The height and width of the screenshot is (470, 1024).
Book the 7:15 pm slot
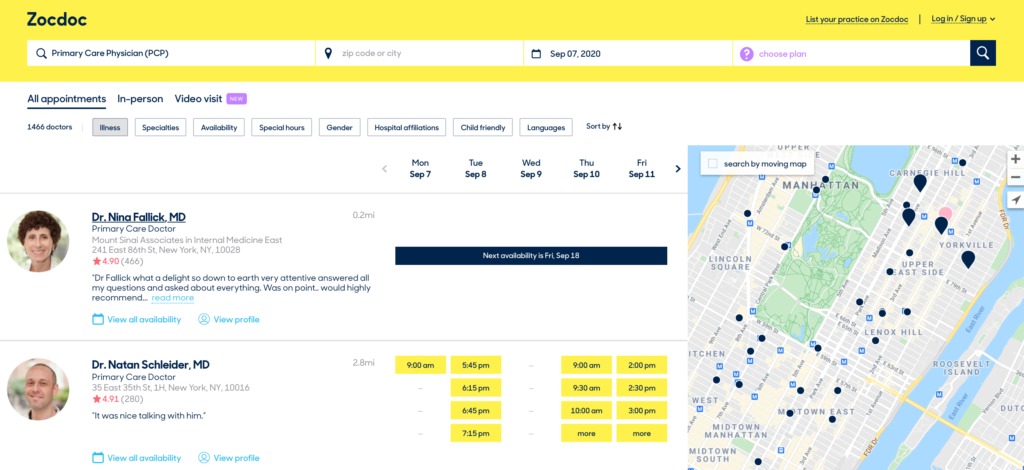[475, 433]
